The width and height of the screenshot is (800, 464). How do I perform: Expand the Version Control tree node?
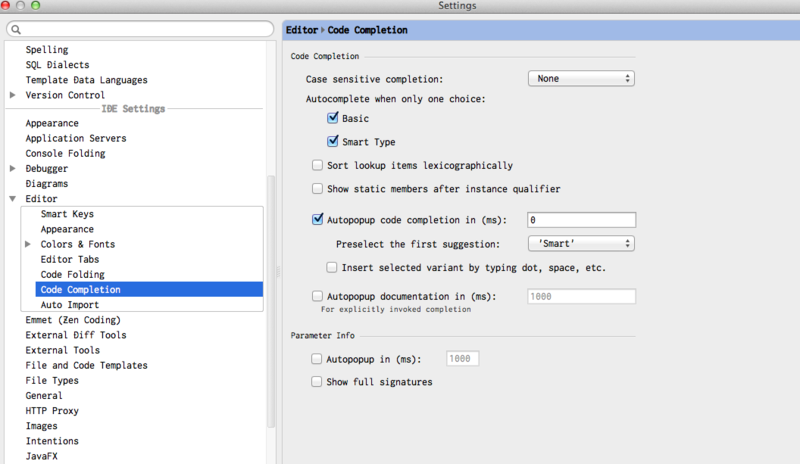tap(13, 95)
